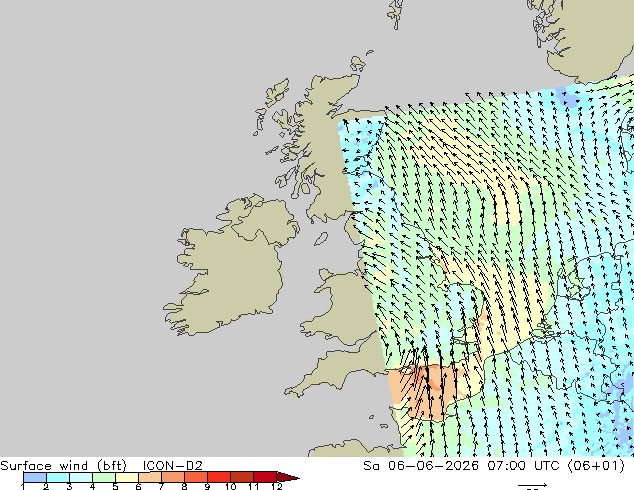Click the Beaufort 9–10 bright red legend swatch
Screen dimensions: 634x490
(219, 477)
